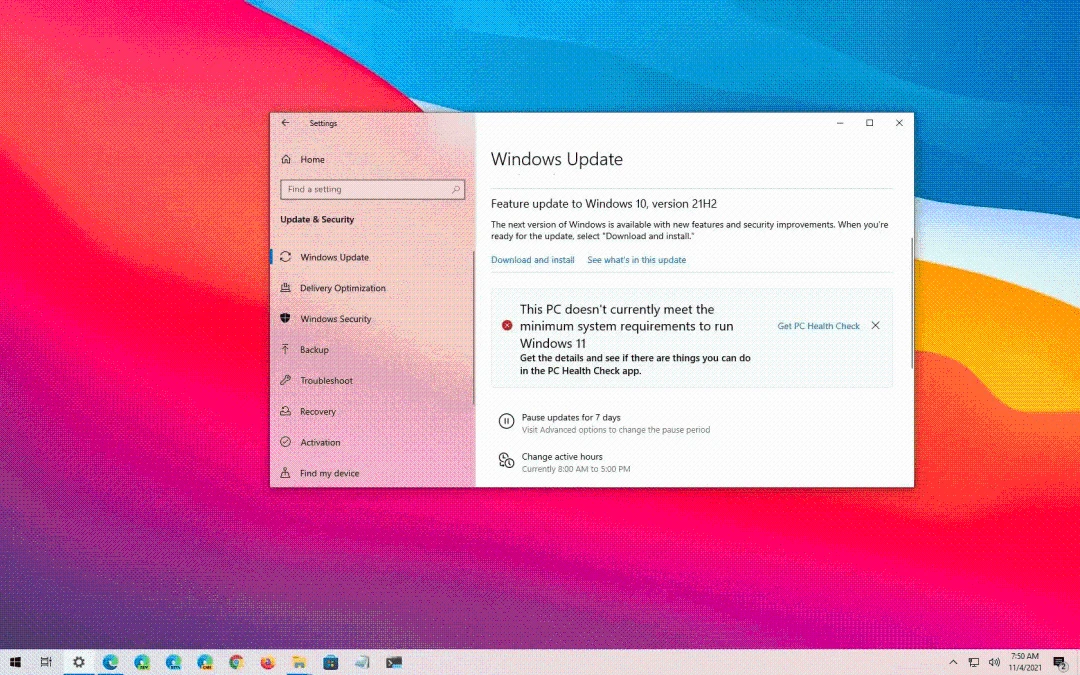Open Windows Security page
This screenshot has height=675, width=1080.
pyautogui.click(x=335, y=319)
